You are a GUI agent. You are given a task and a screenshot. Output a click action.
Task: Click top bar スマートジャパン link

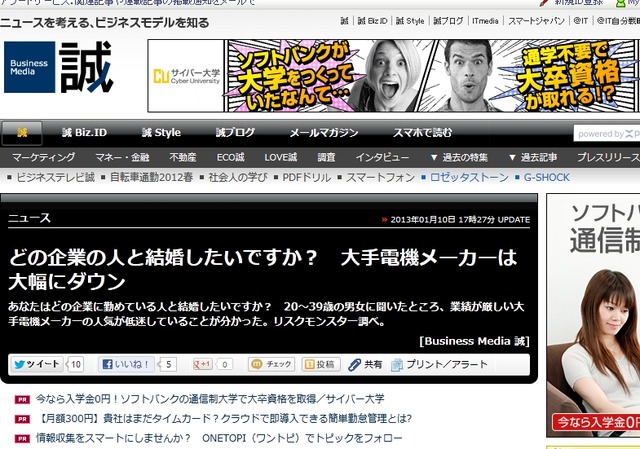(536, 21)
